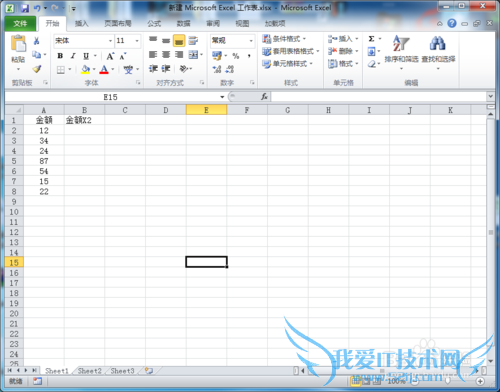Apply red font color A
This screenshot has width=500, height=392.
104,70
